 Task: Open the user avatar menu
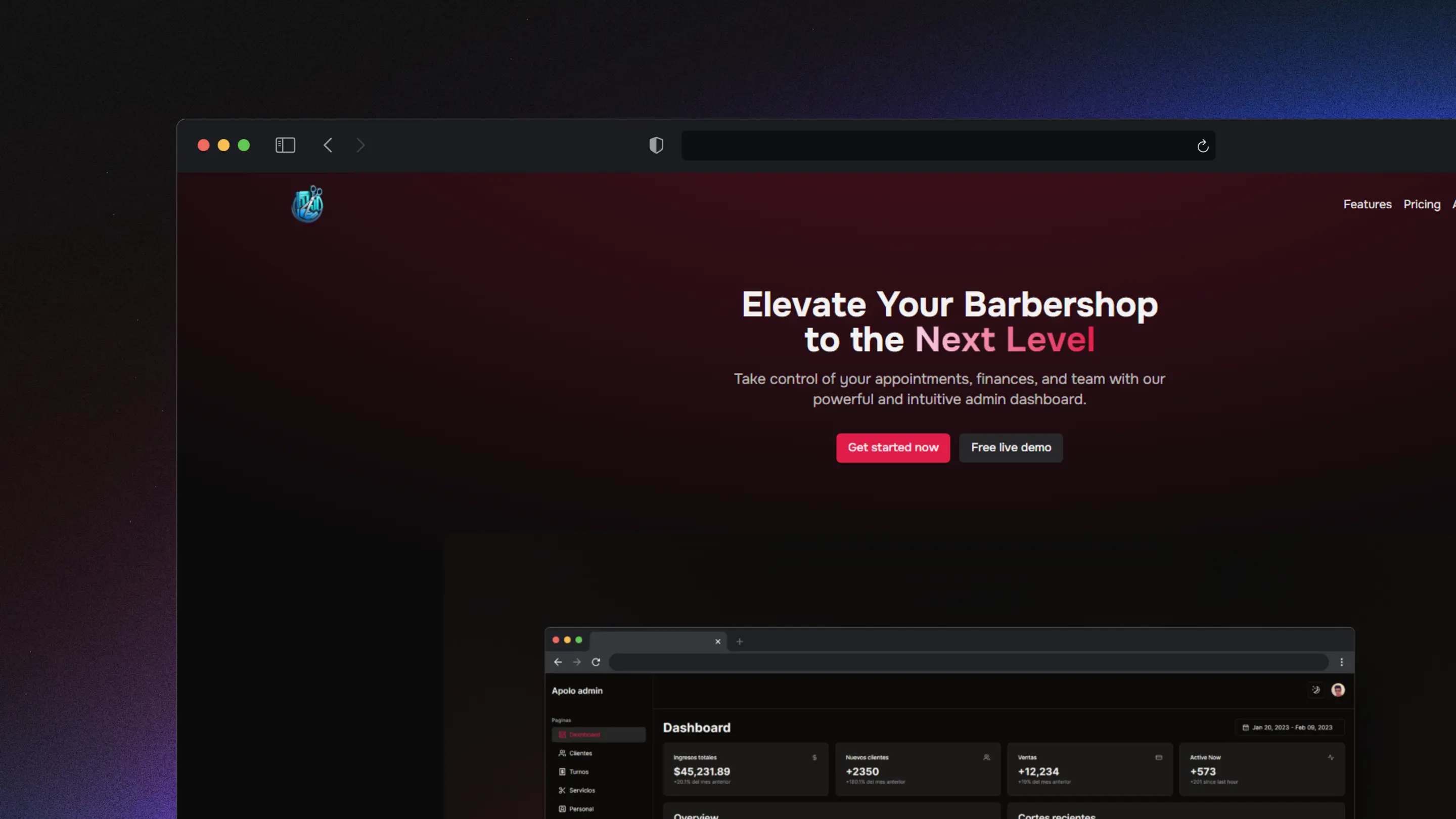point(1338,690)
